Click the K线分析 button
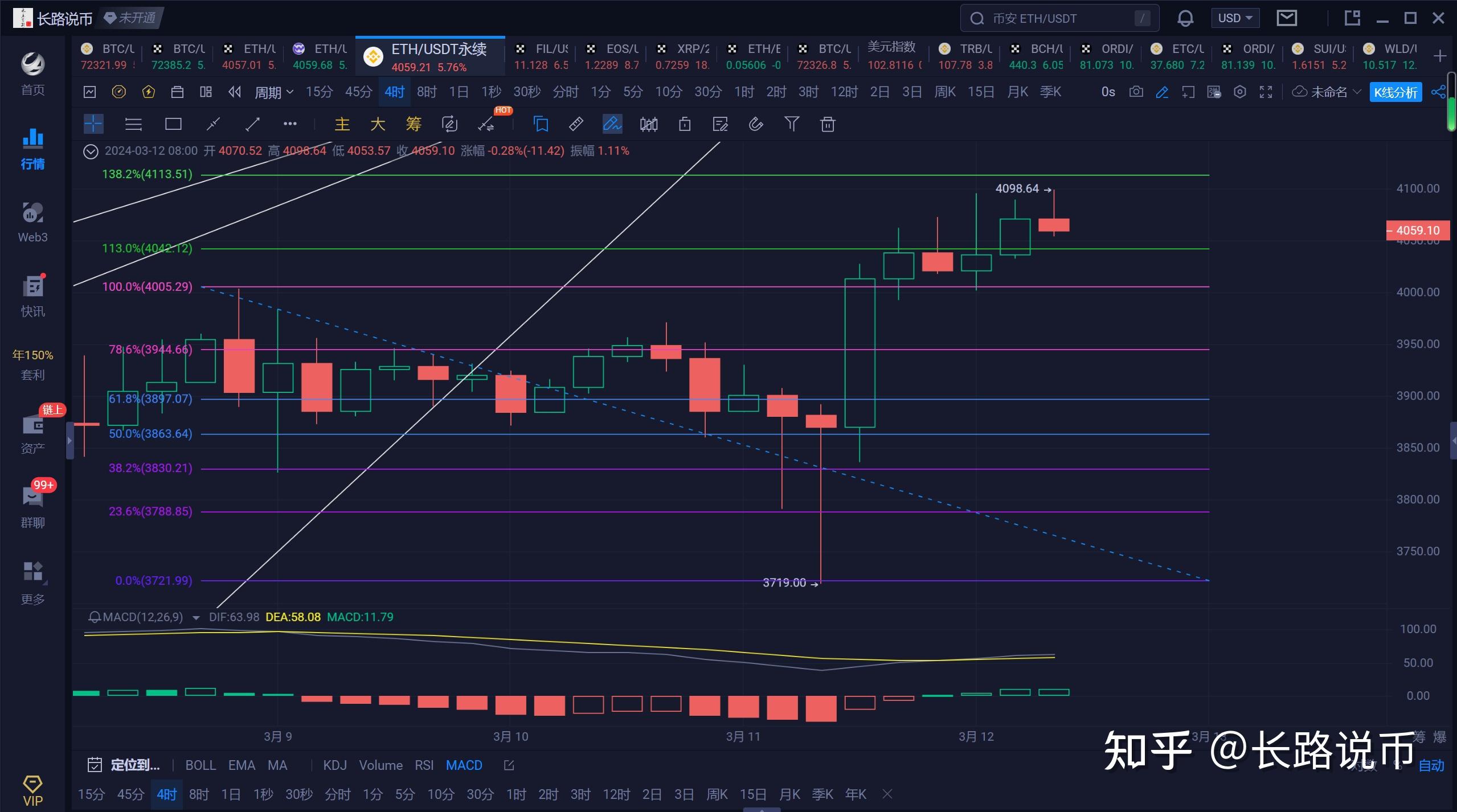This screenshot has height=812, width=1457. (1395, 92)
